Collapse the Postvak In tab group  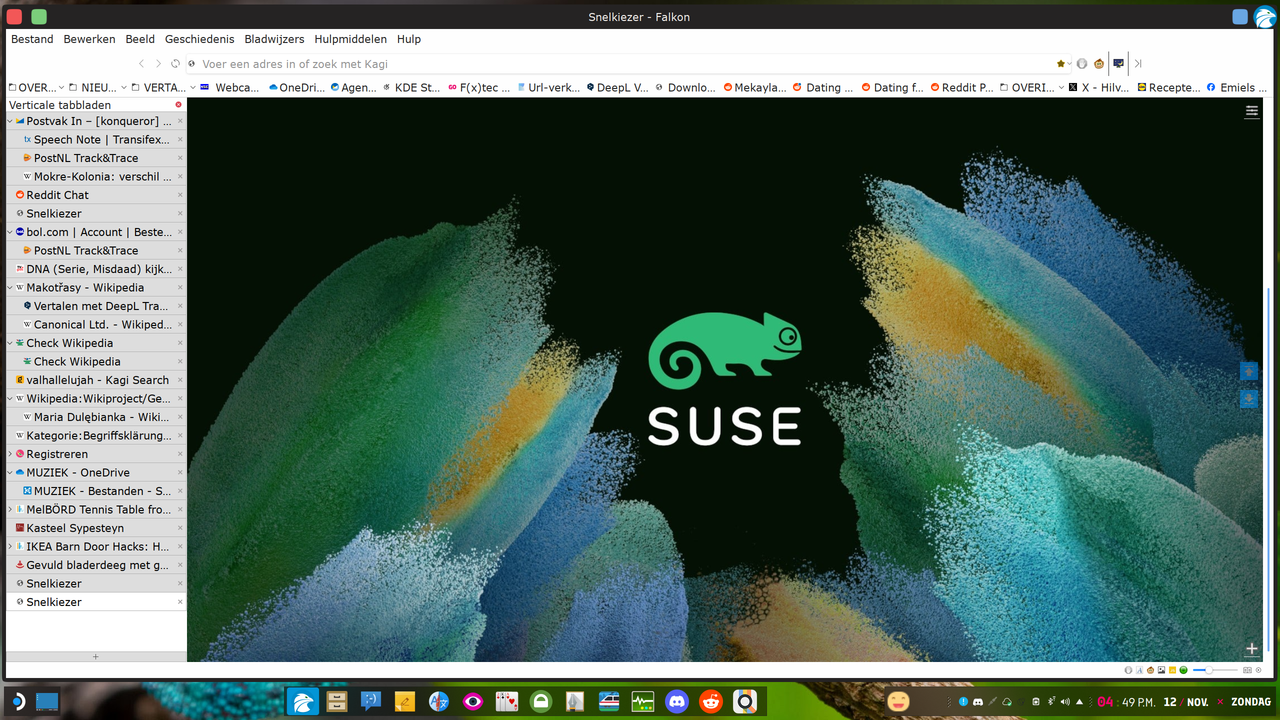11,121
